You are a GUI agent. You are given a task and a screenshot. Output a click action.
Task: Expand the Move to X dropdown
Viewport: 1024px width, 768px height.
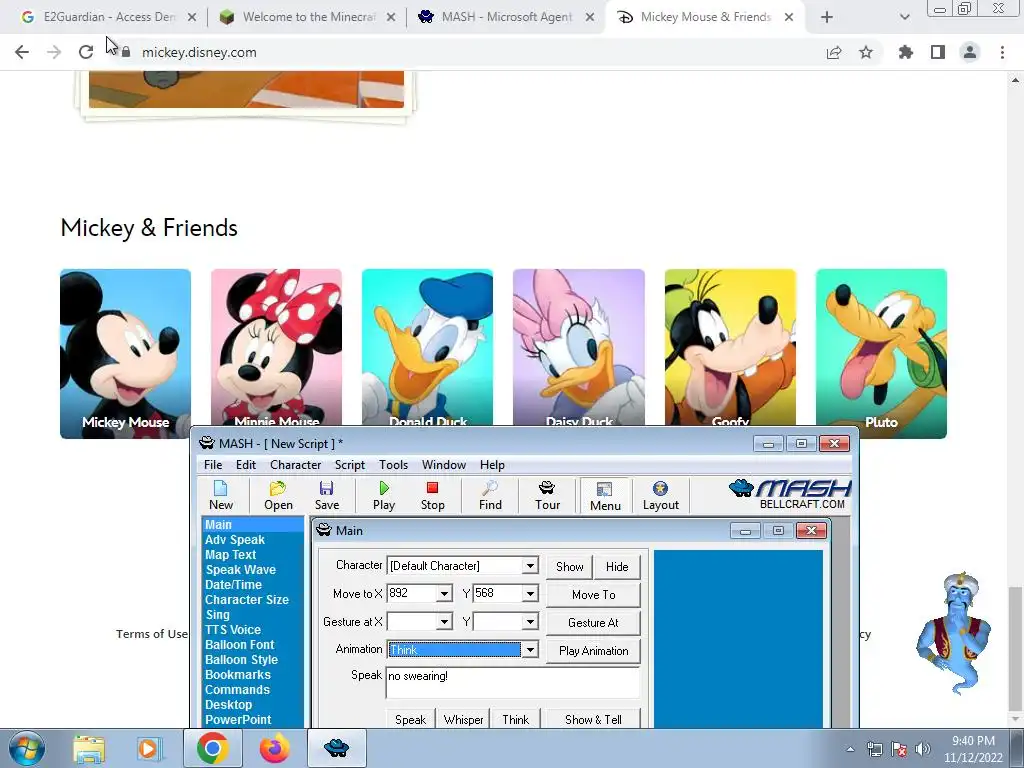[444, 593]
